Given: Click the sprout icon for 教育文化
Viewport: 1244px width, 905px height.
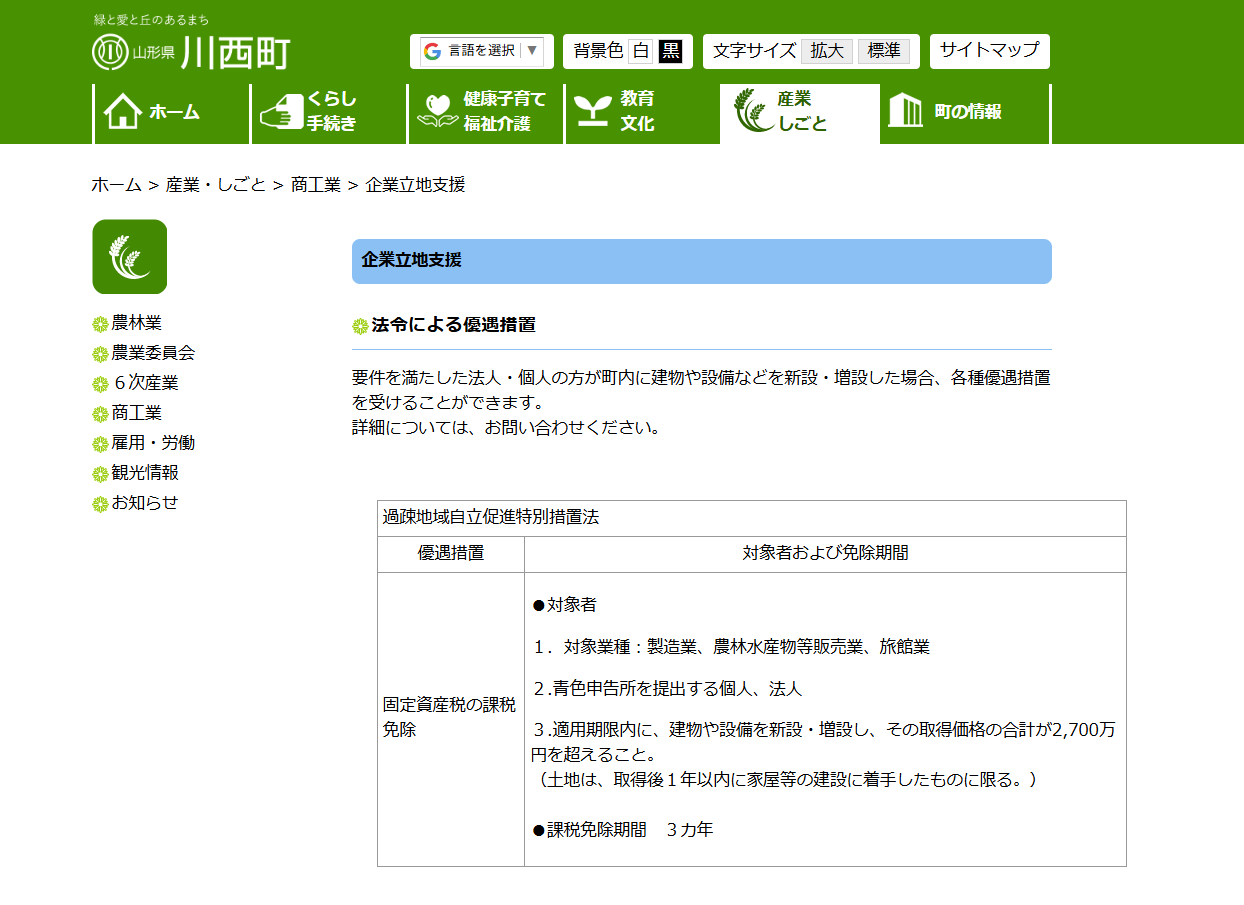Looking at the screenshot, I should tap(592, 112).
